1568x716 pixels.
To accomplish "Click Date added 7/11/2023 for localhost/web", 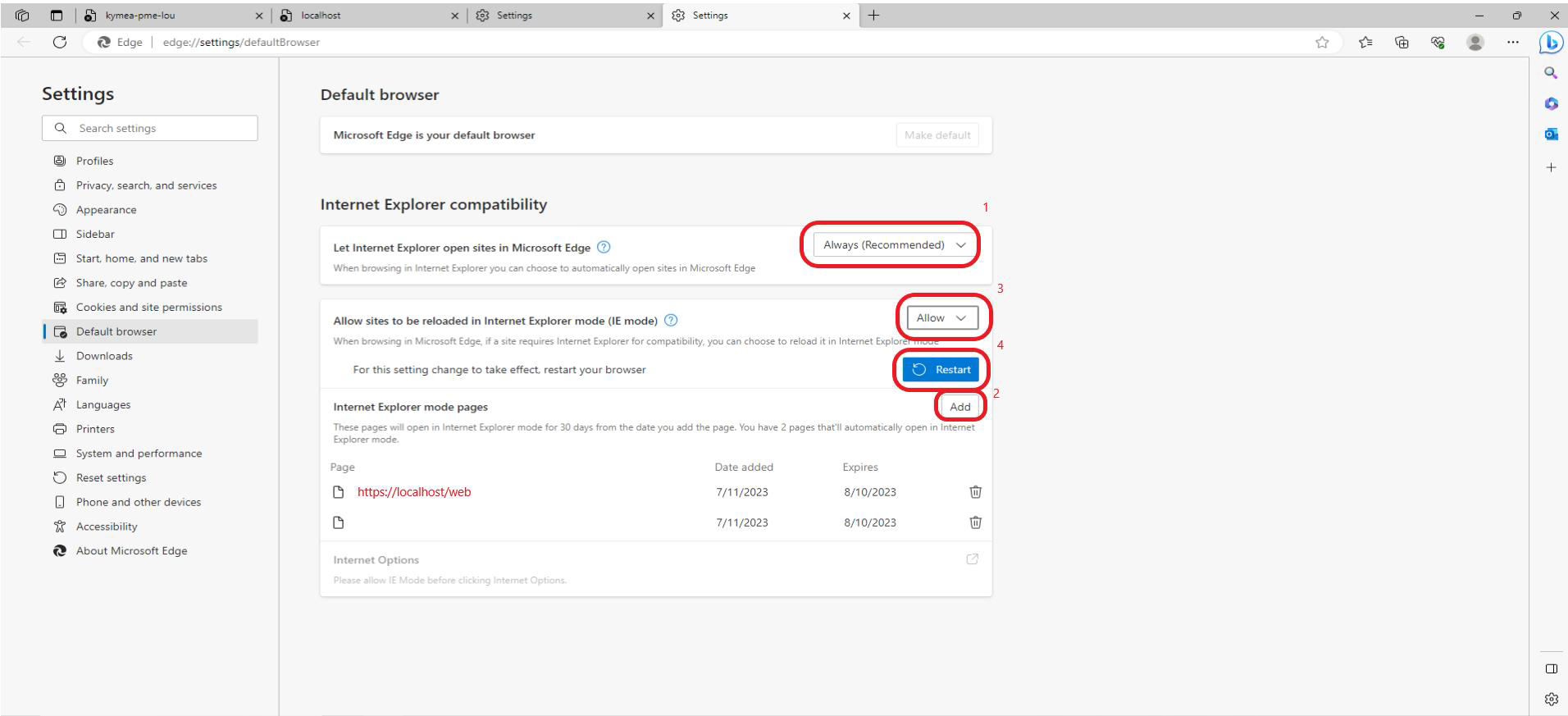I will pos(742,492).
